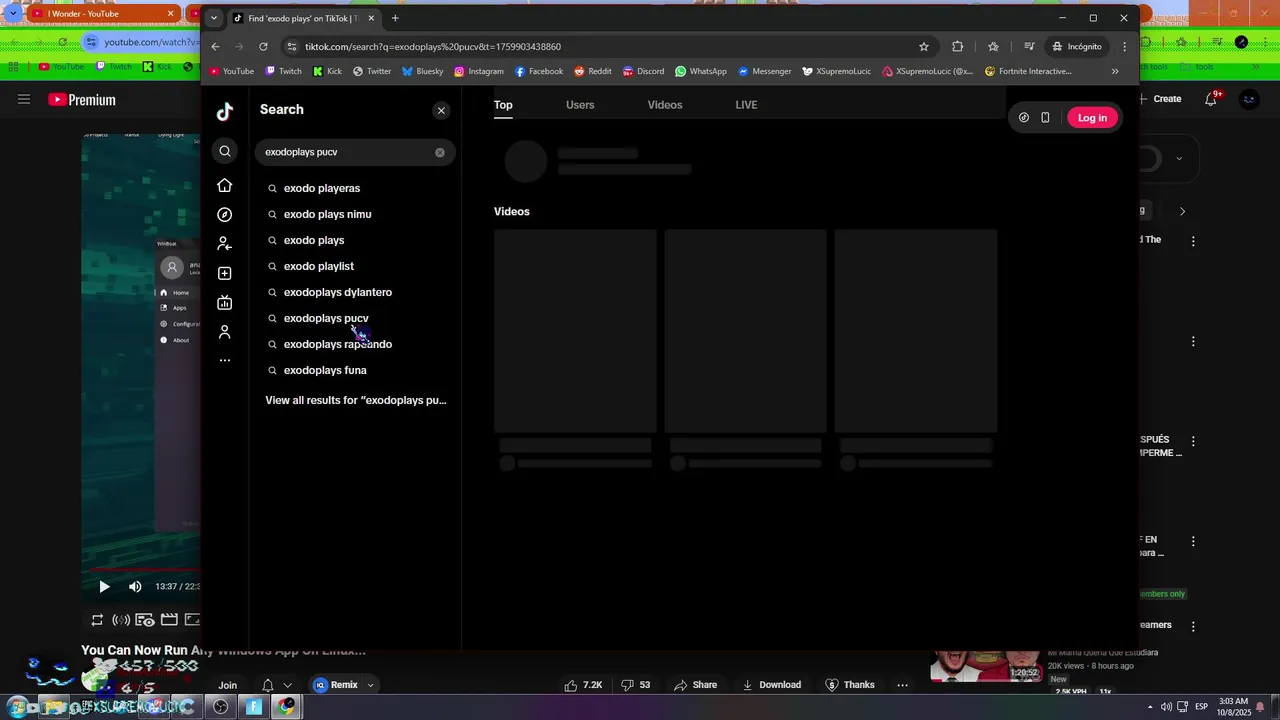Switch to the Top results tab
1280x720 pixels.
503,105
